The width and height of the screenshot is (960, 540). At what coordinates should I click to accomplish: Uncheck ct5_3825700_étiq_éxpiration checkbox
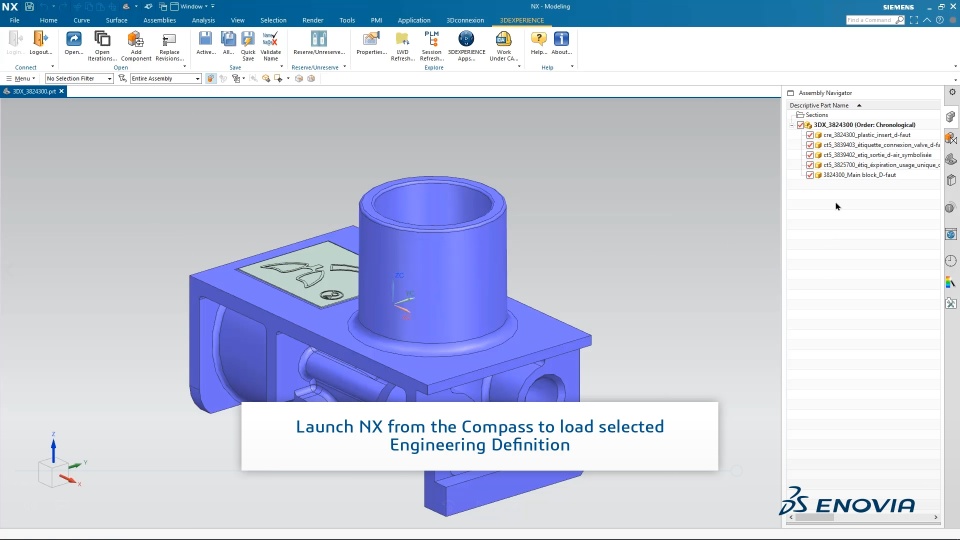(x=810, y=165)
